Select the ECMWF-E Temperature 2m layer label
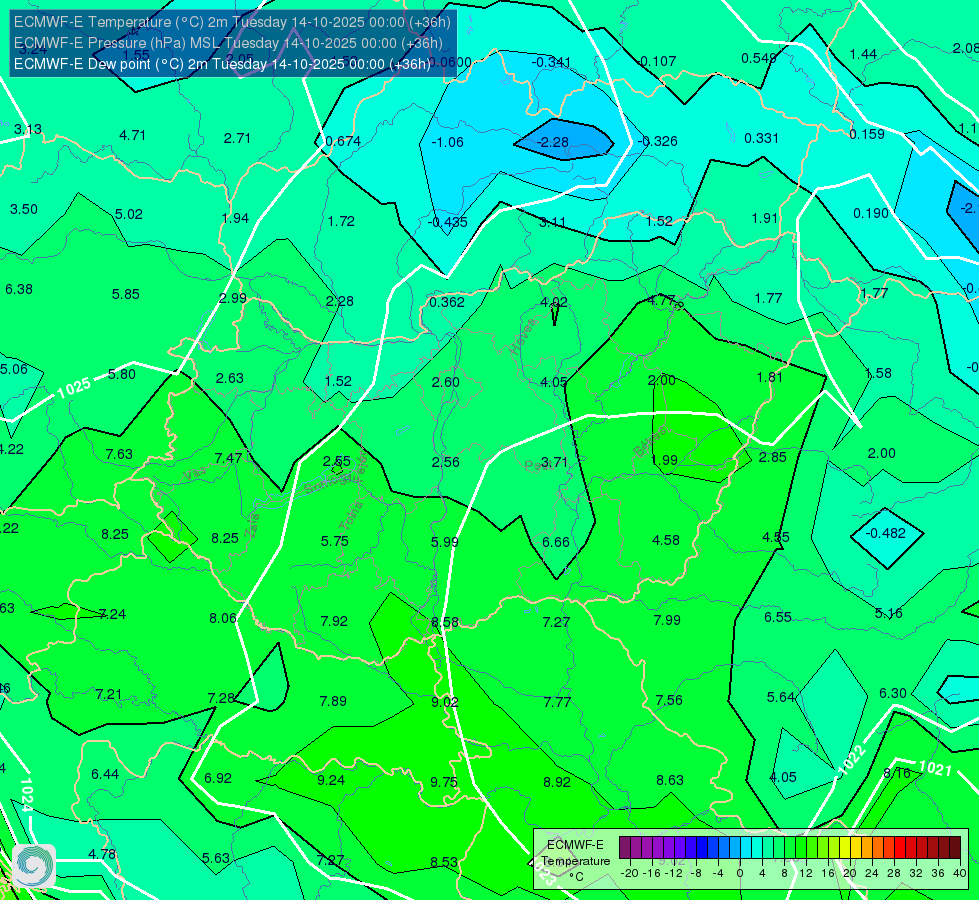 (232, 22)
